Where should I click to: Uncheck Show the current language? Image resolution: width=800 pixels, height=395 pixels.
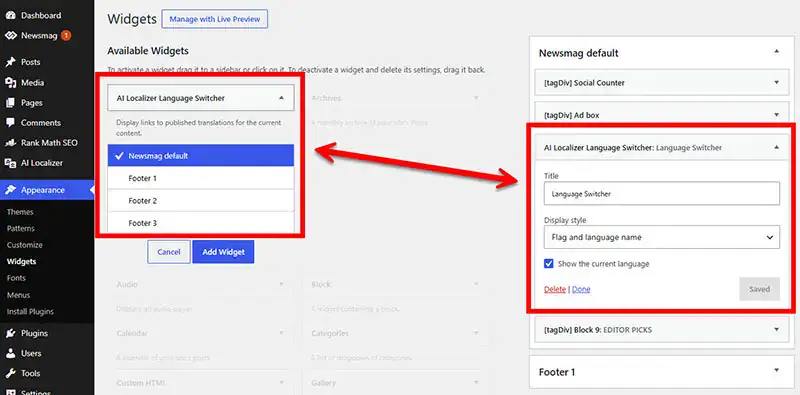point(548,264)
